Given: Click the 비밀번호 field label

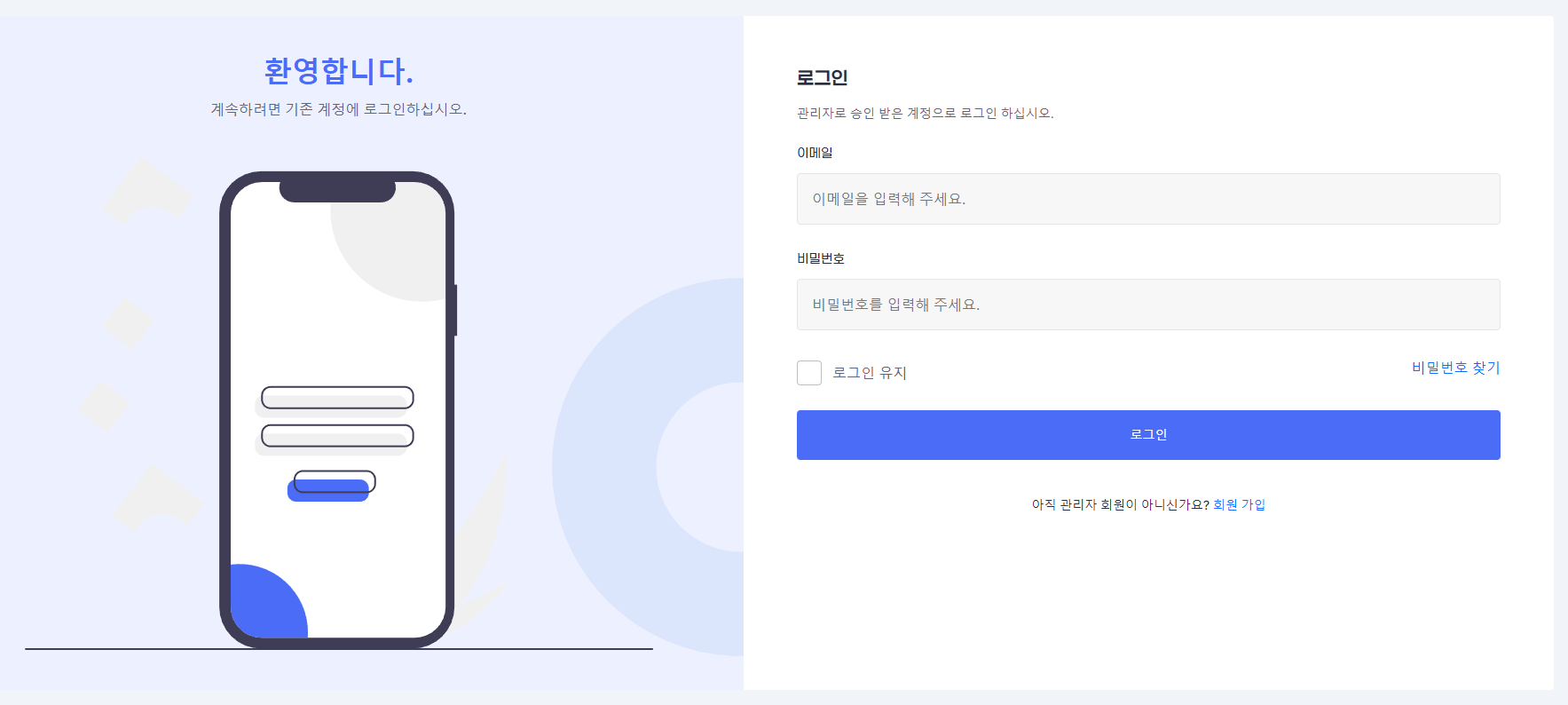Looking at the screenshot, I should [x=822, y=258].
